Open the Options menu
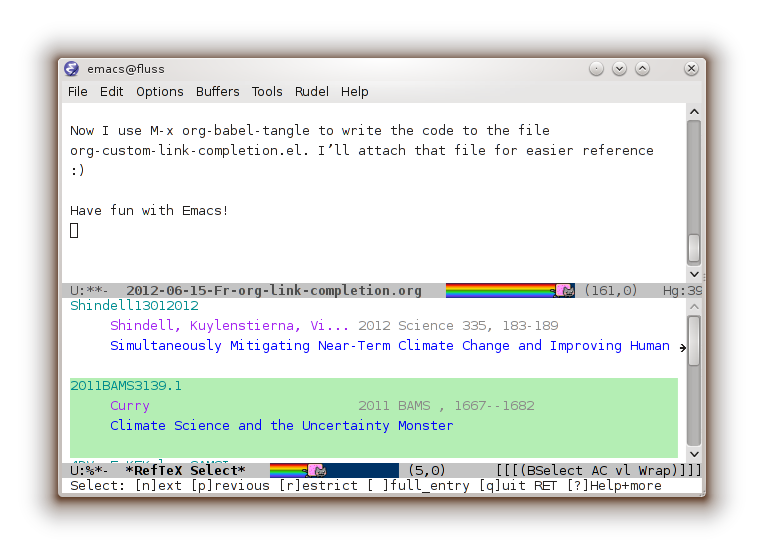This screenshot has height=555, width=764. 160,91
